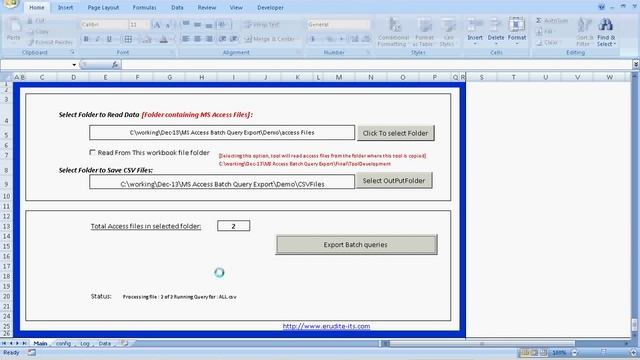Open Sort & Filter

click(584, 32)
